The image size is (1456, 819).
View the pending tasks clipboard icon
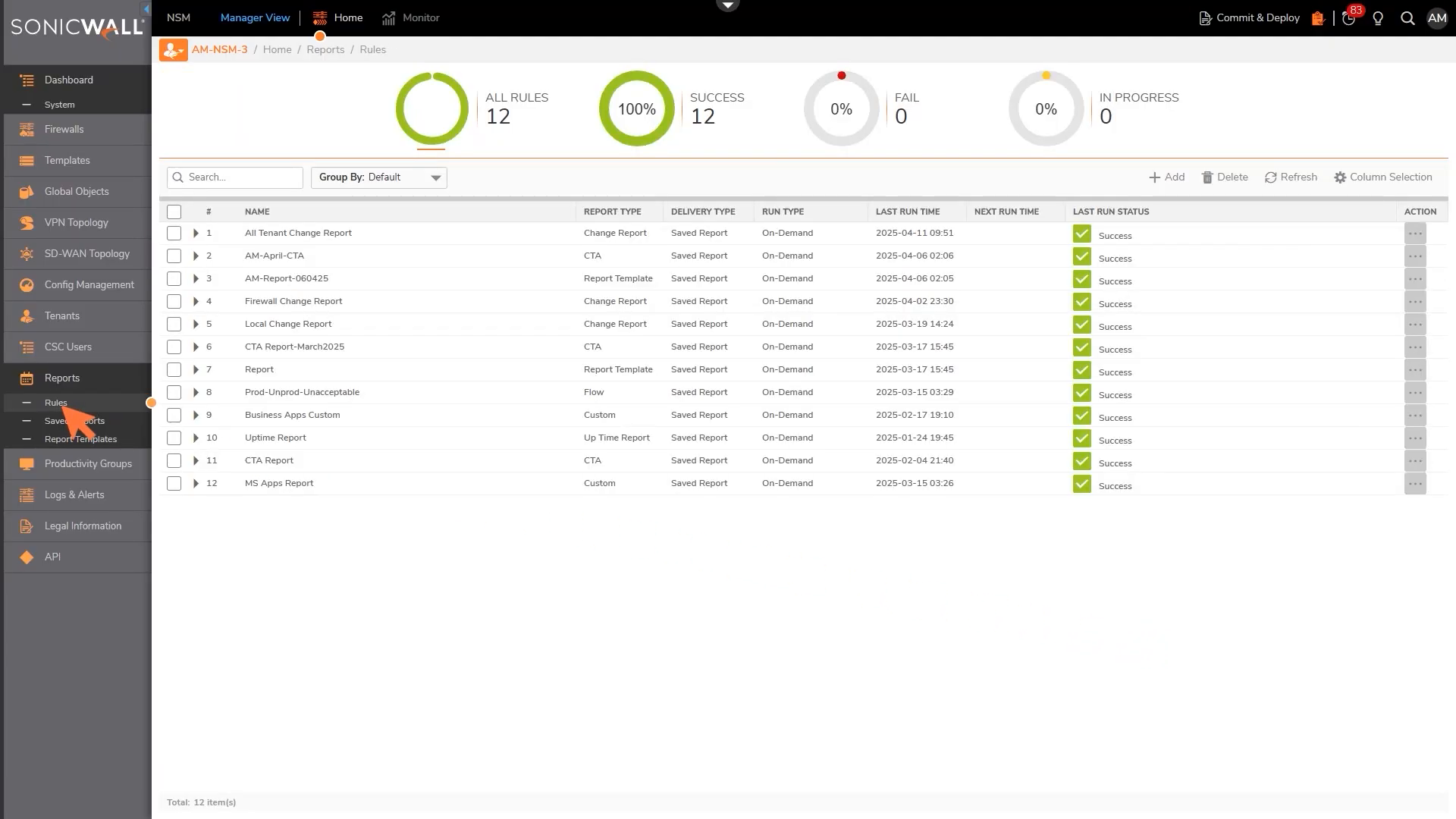coord(1318,17)
